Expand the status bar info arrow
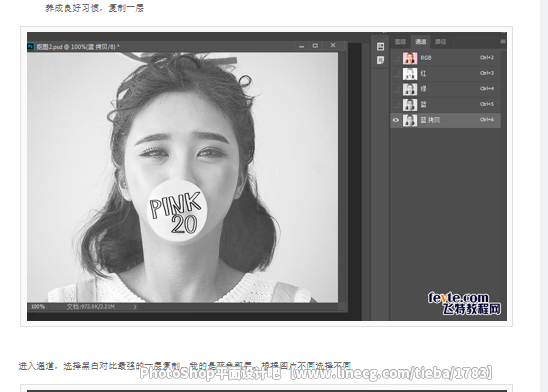This screenshot has width=548, height=392. 135,307
